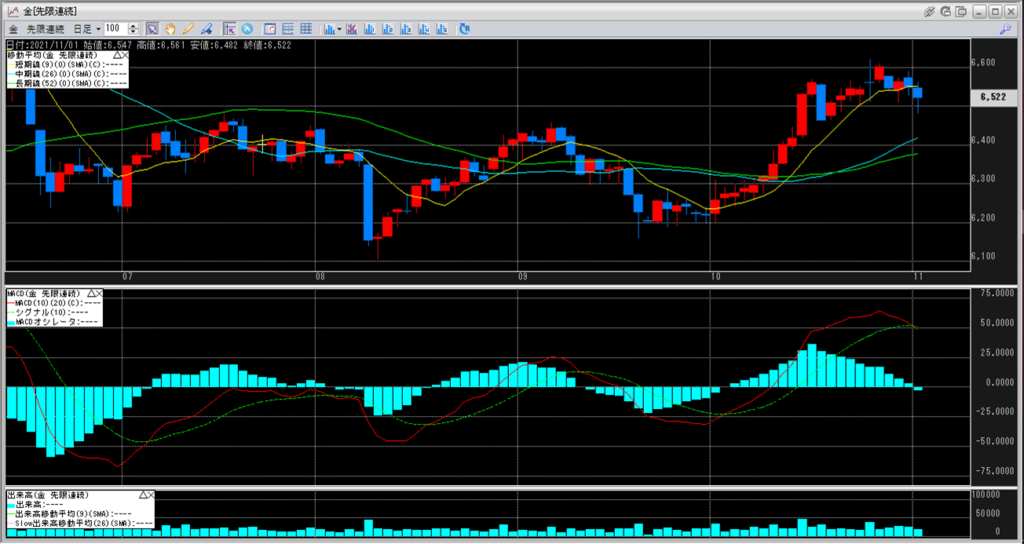The width and height of the screenshot is (1024, 544).
Task: Click the 50.0000 MACD axis label
Action: [1000, 323]
